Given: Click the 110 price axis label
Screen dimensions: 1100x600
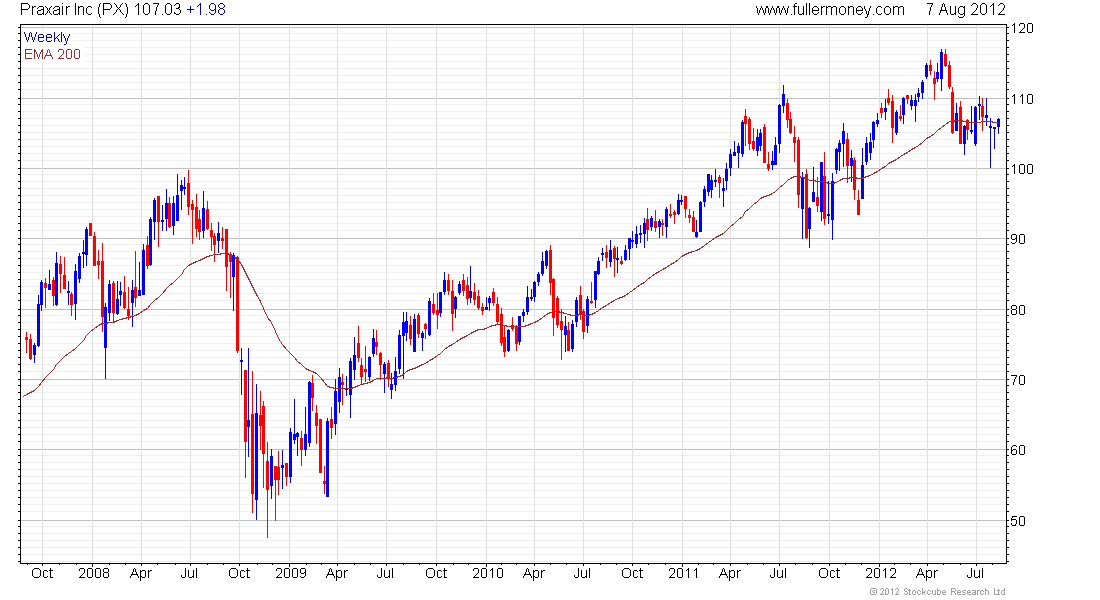Looking at the screenshot, I should click(x=1022, y=99).
